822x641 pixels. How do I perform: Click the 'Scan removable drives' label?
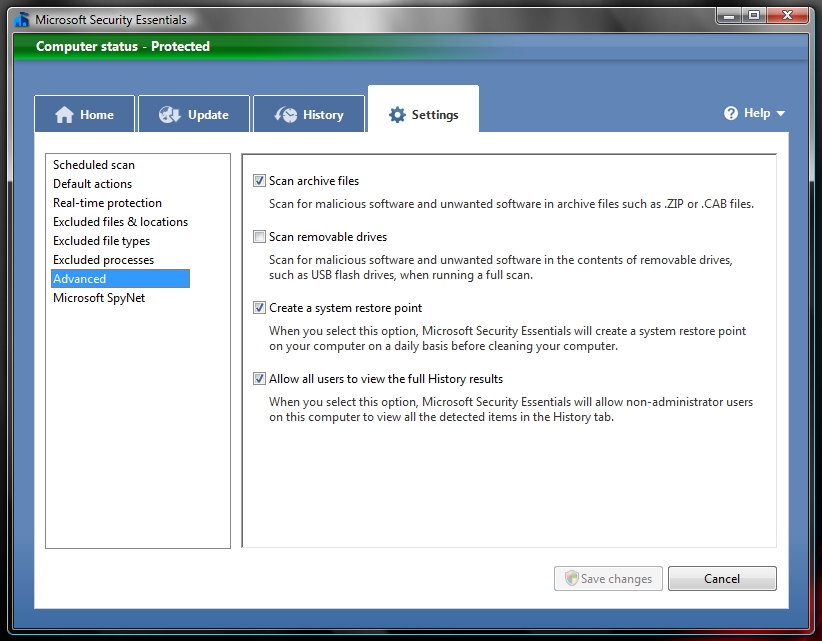pos(328,237)
